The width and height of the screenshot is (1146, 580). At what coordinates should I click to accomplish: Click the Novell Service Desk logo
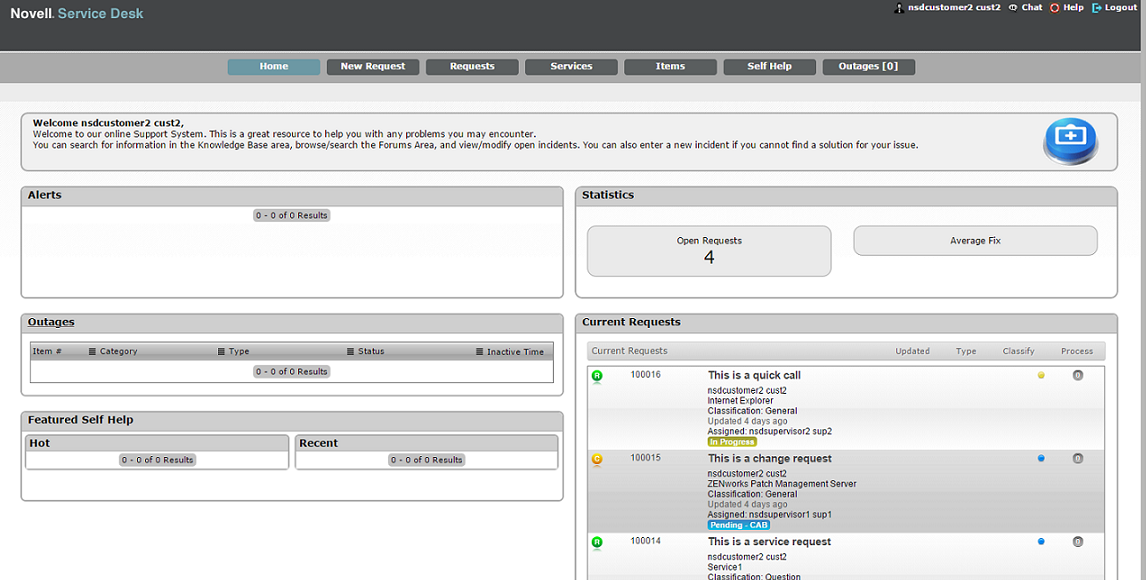click(x=77, y=13)
